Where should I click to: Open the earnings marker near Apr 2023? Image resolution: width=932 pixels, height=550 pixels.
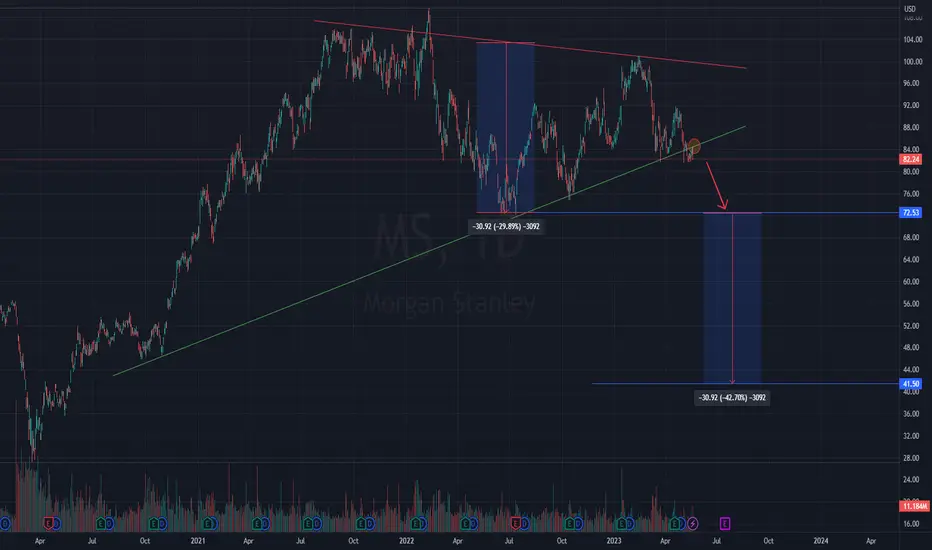pos(674,523)
